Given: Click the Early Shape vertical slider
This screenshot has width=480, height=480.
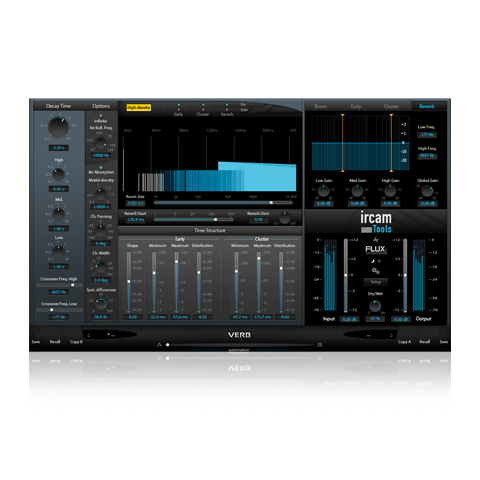Looking at the screenshot, I should coord(129,282).
